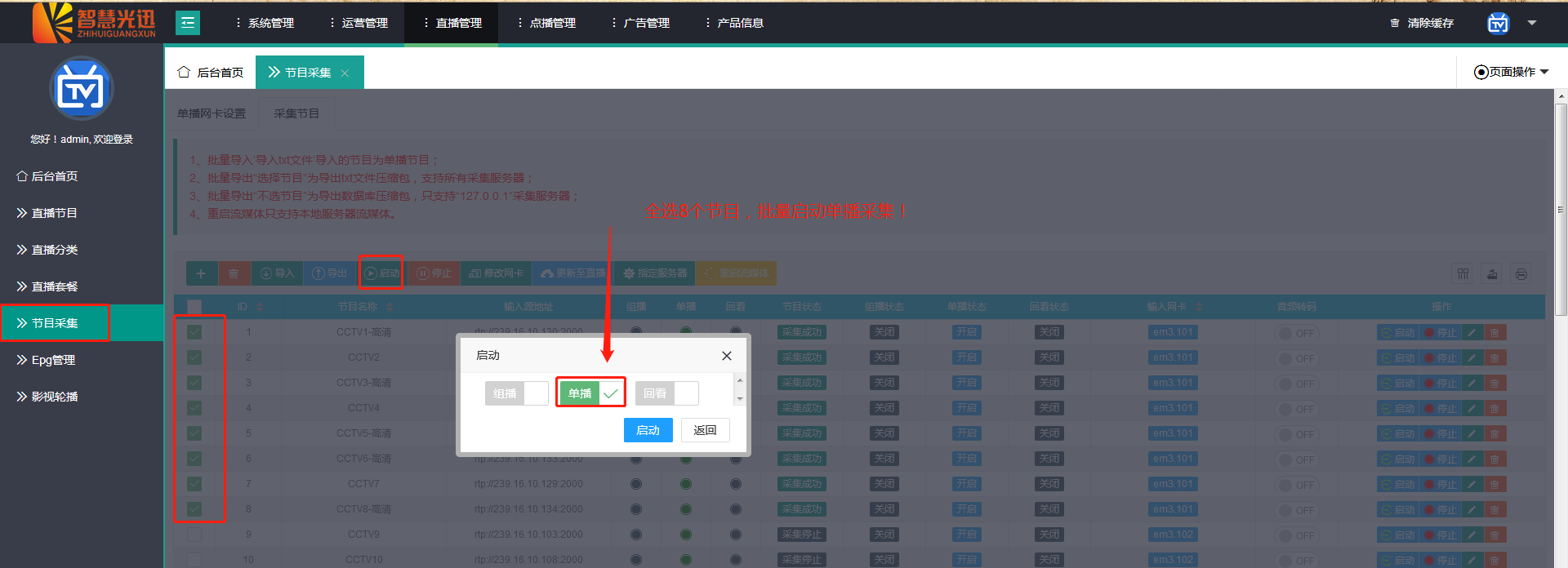Click the home icon tab 后台首页

pyautogui.click(x=211, y=73)
